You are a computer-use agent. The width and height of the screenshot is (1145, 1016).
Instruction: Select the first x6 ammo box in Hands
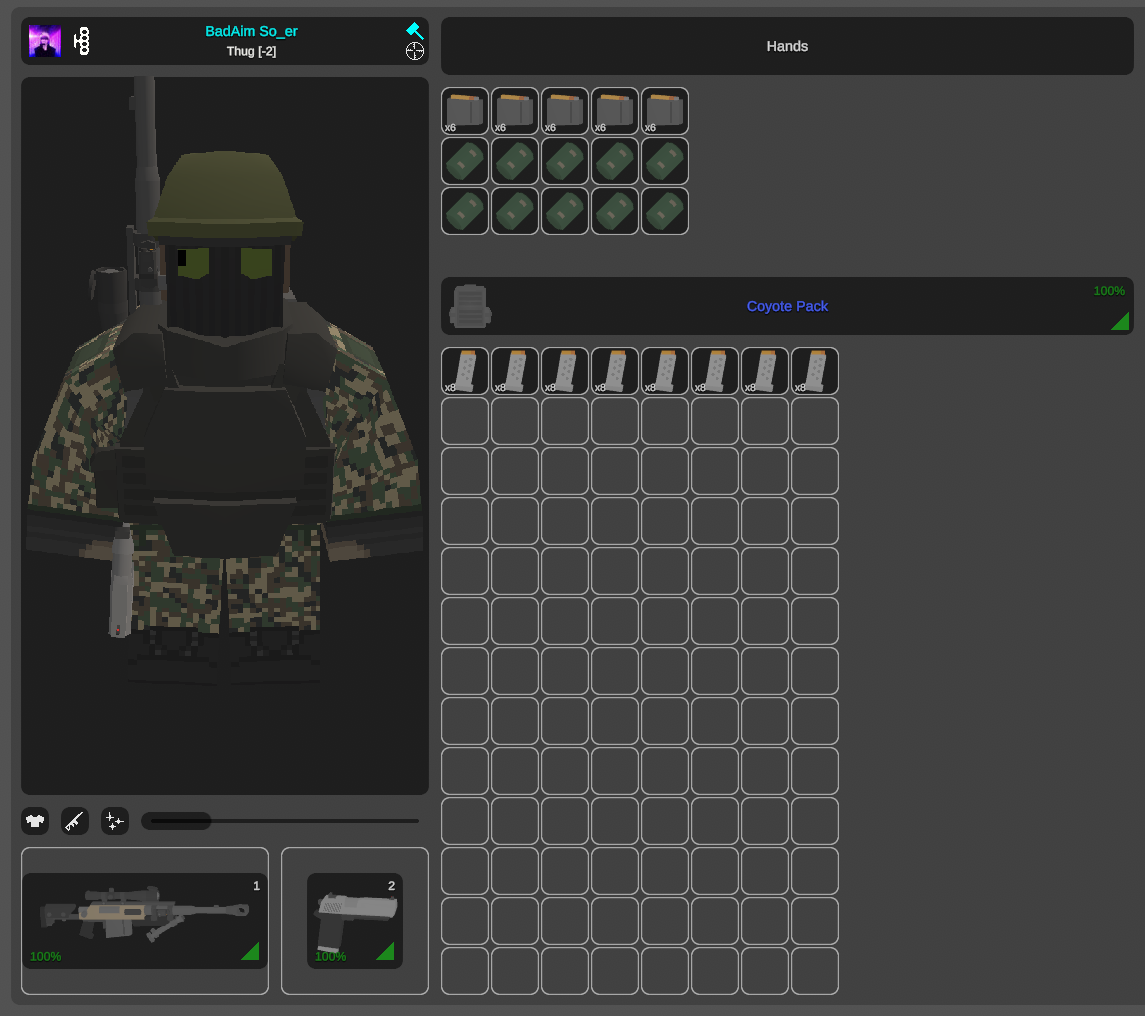465,111
